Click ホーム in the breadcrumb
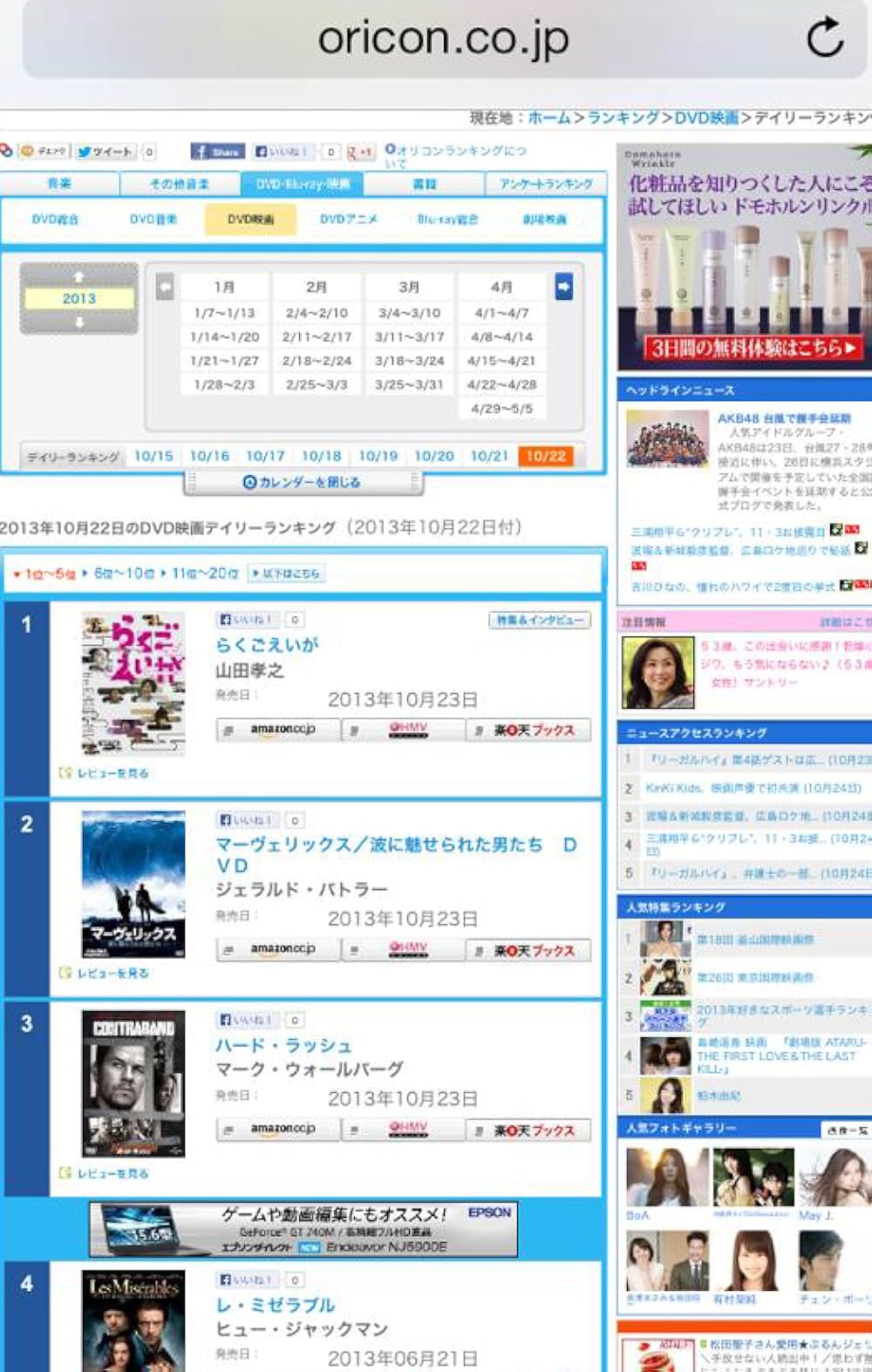 click(x=549, y=118)
